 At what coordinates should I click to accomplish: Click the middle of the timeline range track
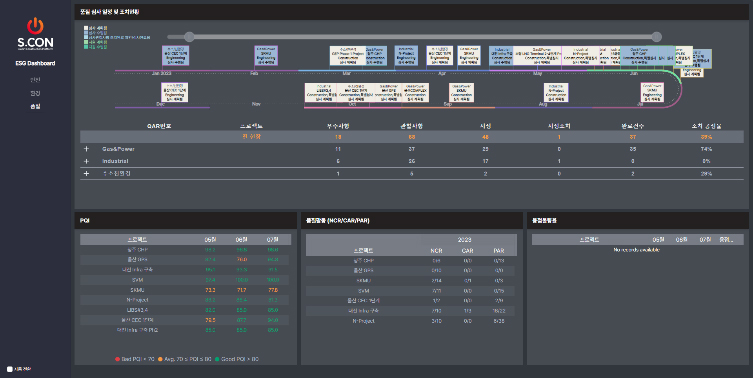click(423, 37)
